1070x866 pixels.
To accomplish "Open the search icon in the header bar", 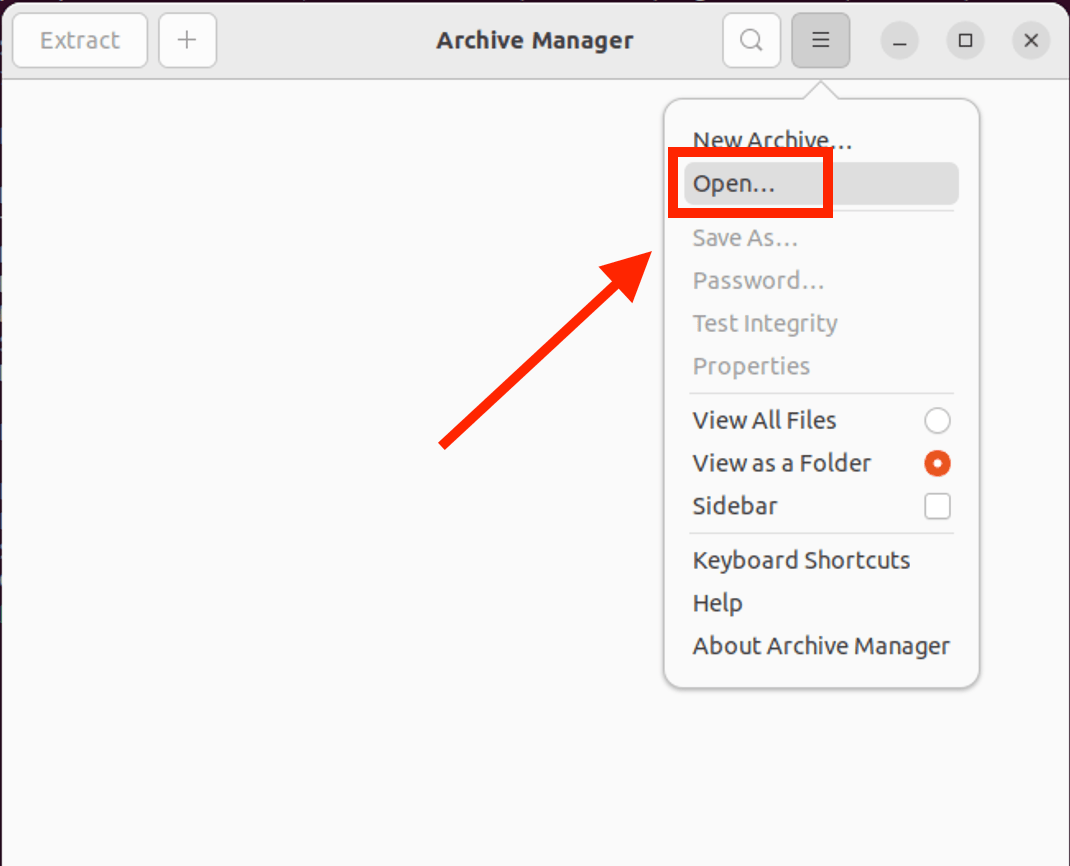I will coord(751,40).
